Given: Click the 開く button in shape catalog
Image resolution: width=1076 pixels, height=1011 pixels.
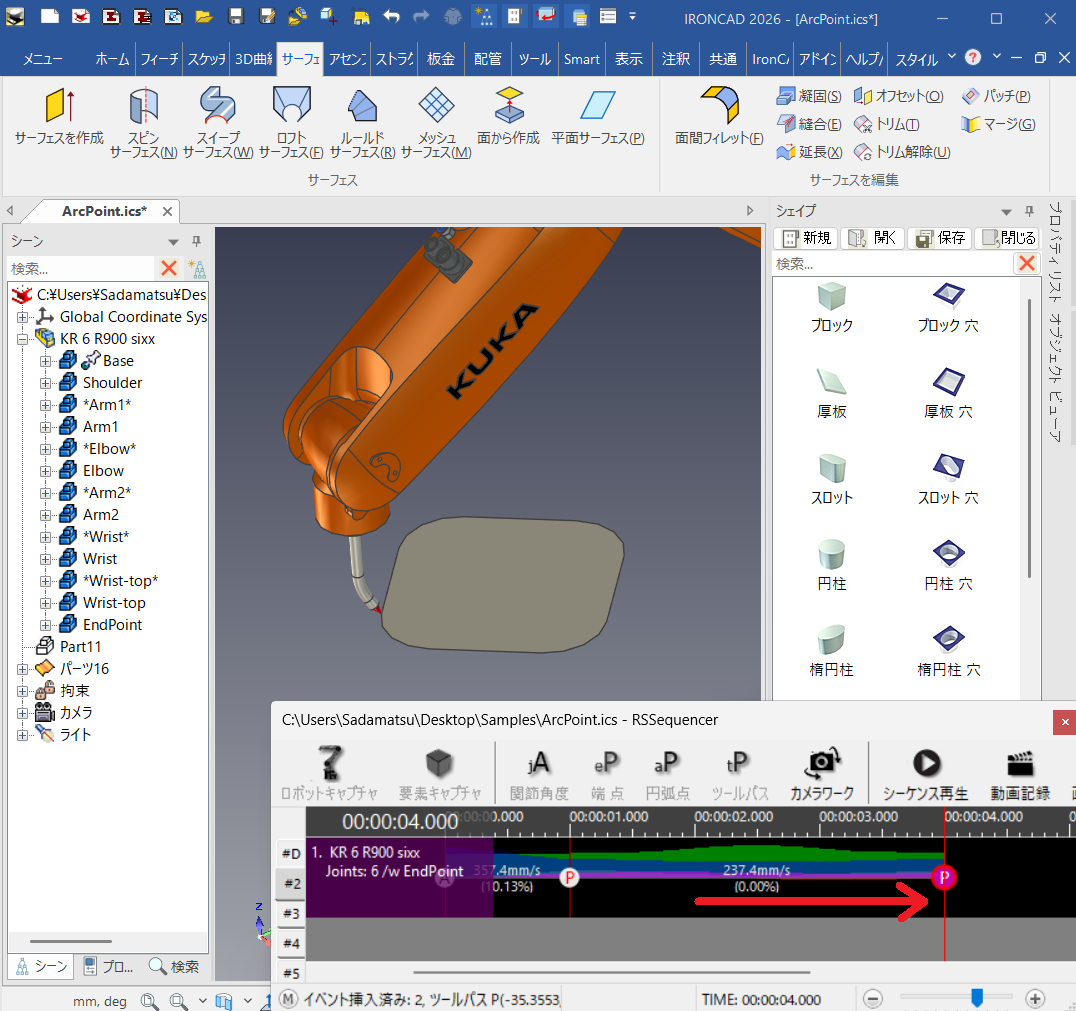Looking at the screenshot, I should (872, 238).
